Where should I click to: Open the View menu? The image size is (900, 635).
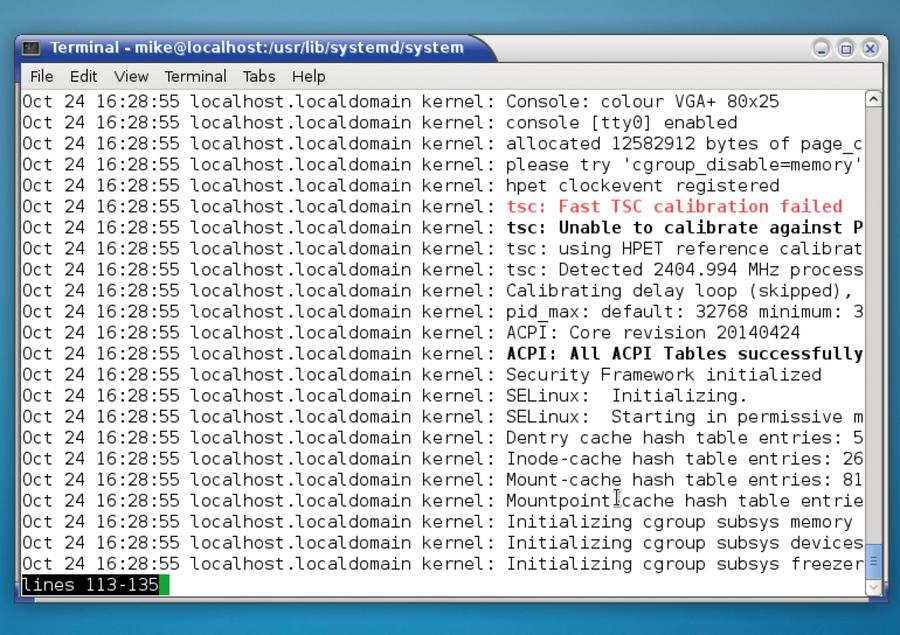click(131, 76)
